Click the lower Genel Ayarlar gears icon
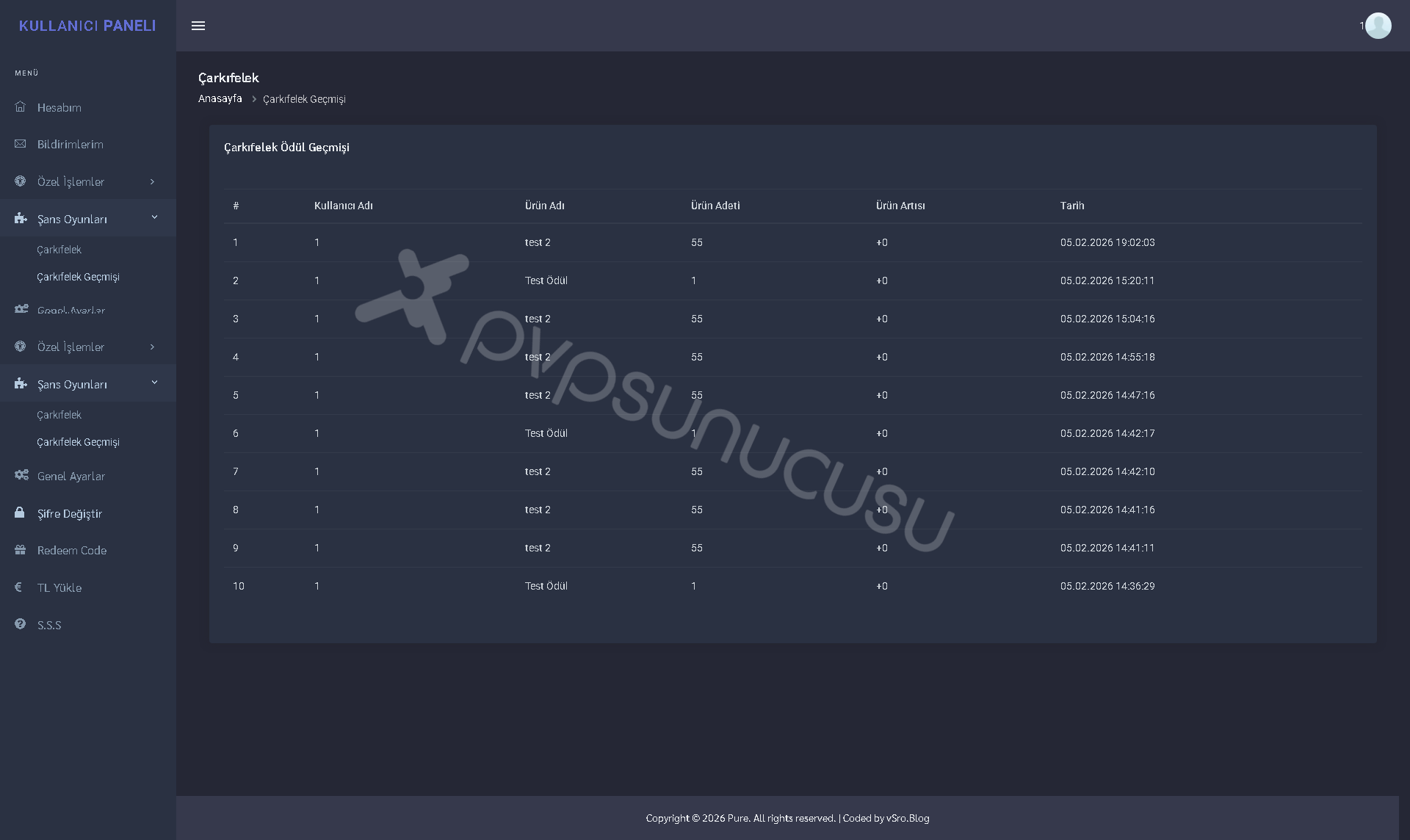Viewport: 1410px width, 840px height. tap(21, 475)
